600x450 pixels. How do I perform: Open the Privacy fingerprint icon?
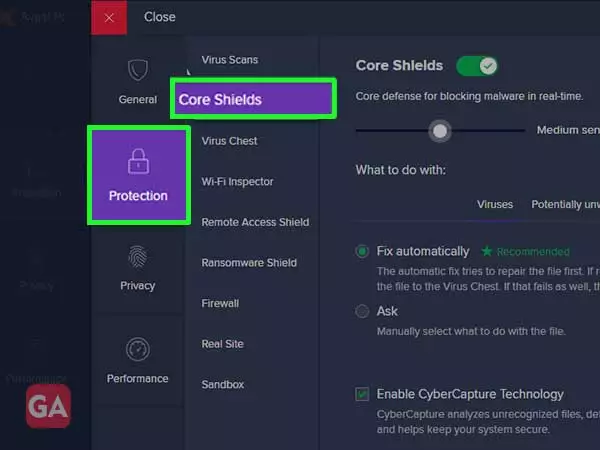(138, 256)
